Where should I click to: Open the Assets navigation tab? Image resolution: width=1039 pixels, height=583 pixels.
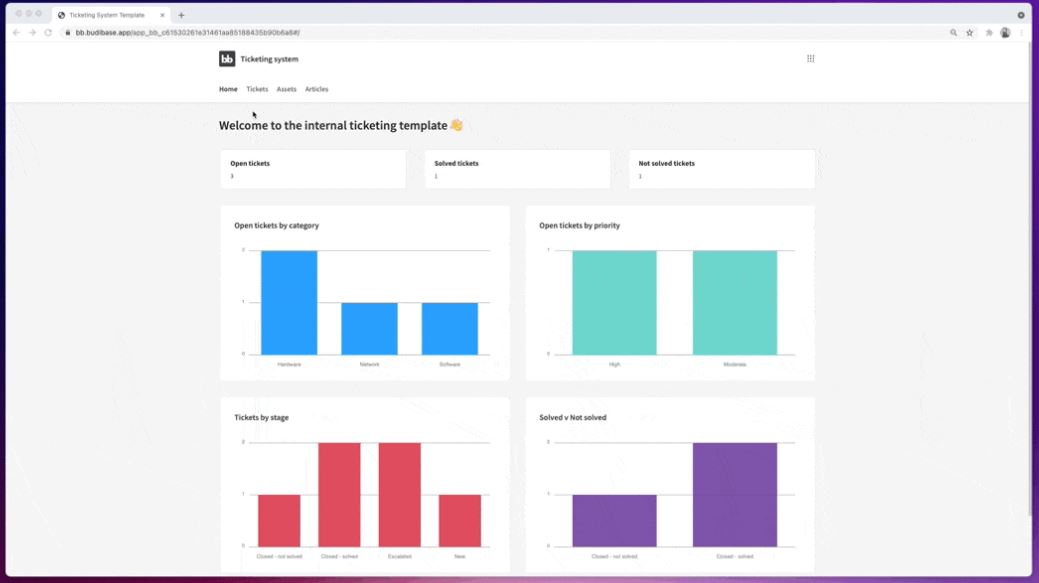point(286,89)
